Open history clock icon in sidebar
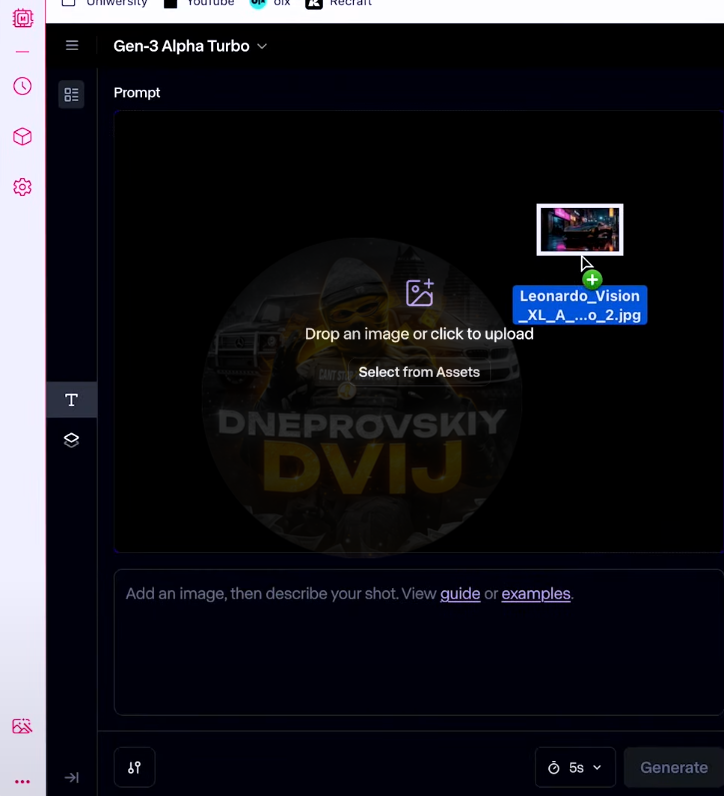Viewport: 724px width, 796px height. click(22, 86)
